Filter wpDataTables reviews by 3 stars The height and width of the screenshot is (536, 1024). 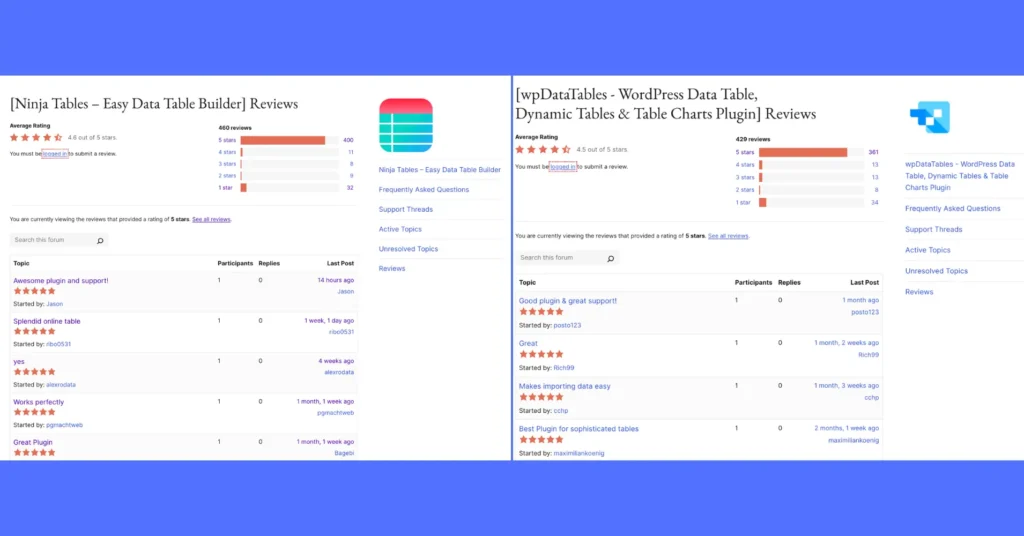tap(744, 177)
